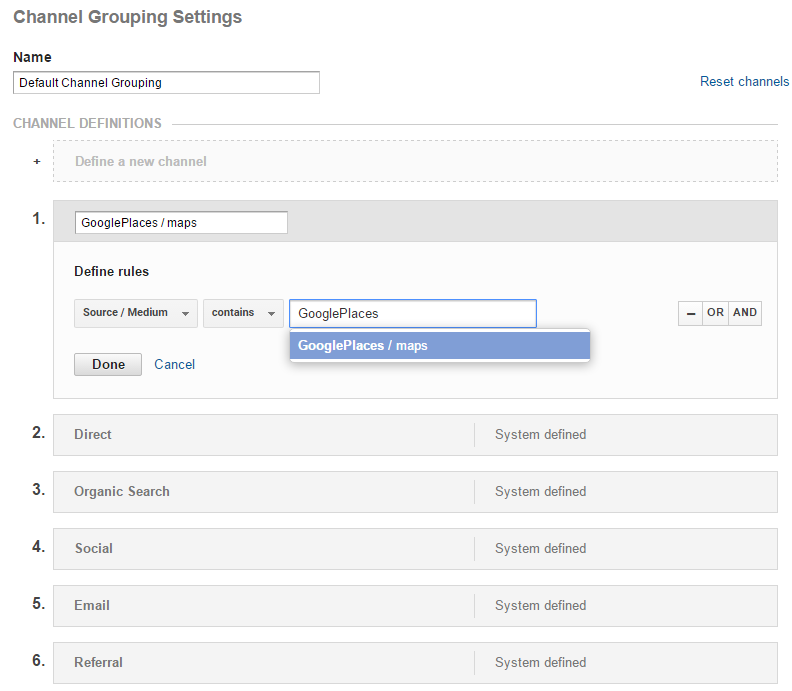This screenshot has height=691, width=792.
Task: Open the Referral channel row
Action: coord(415,663)
